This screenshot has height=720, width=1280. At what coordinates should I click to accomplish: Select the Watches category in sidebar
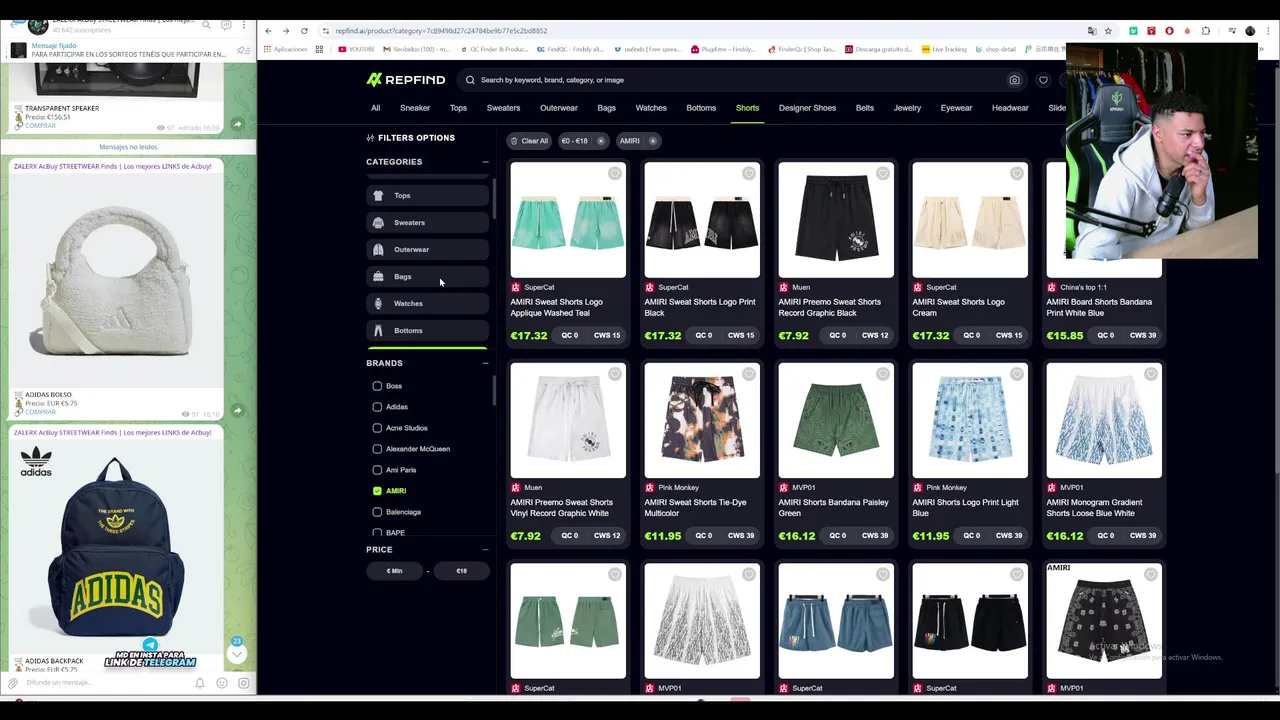pos(427,303)
